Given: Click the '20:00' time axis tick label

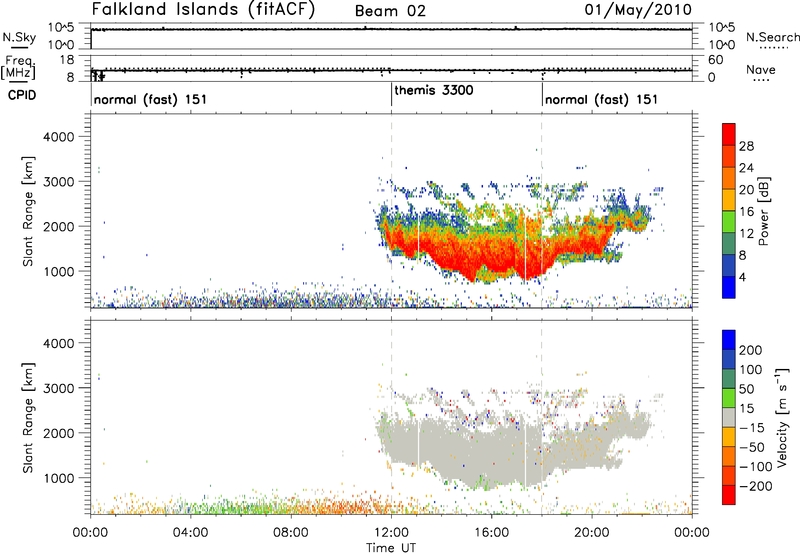Looking at the screenshot, I should (591, 533).
